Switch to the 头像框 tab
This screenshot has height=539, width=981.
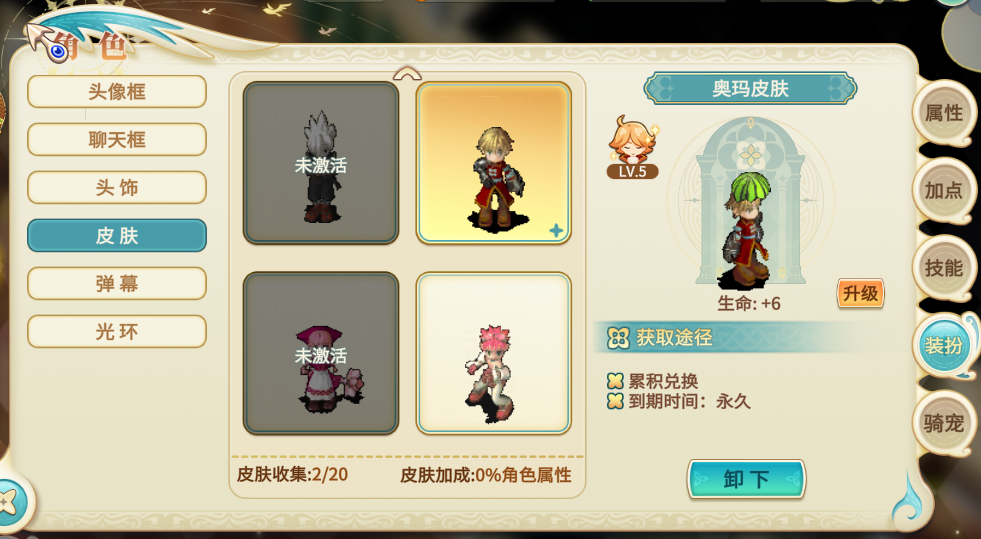point(117,92)
